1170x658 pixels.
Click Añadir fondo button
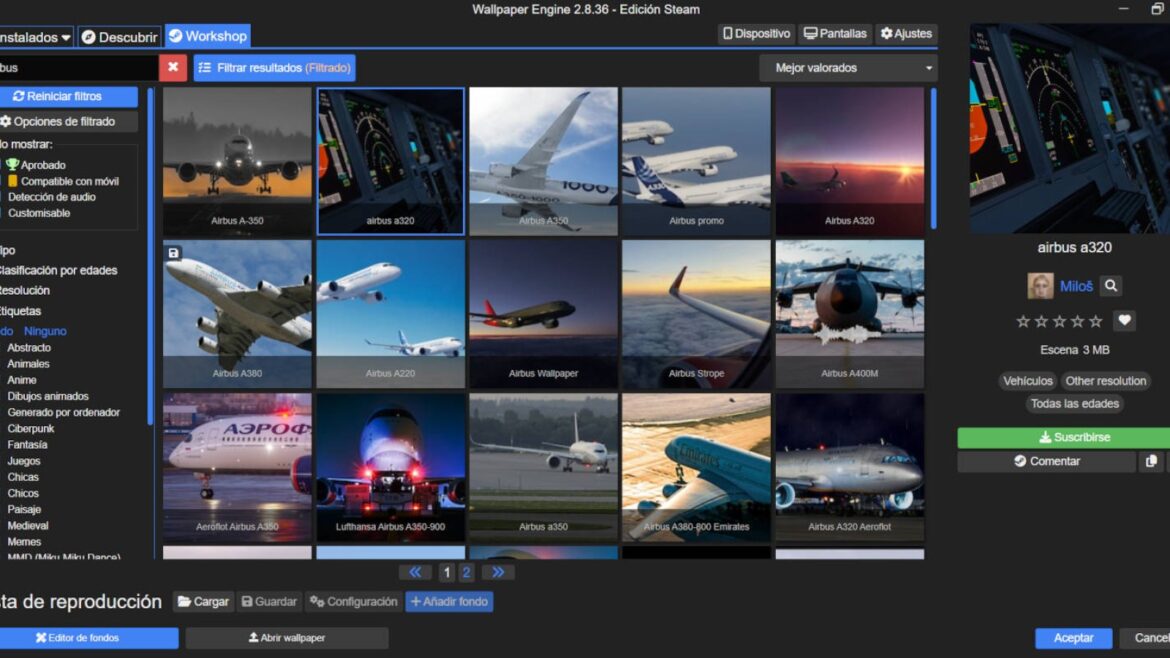point(449,601)
